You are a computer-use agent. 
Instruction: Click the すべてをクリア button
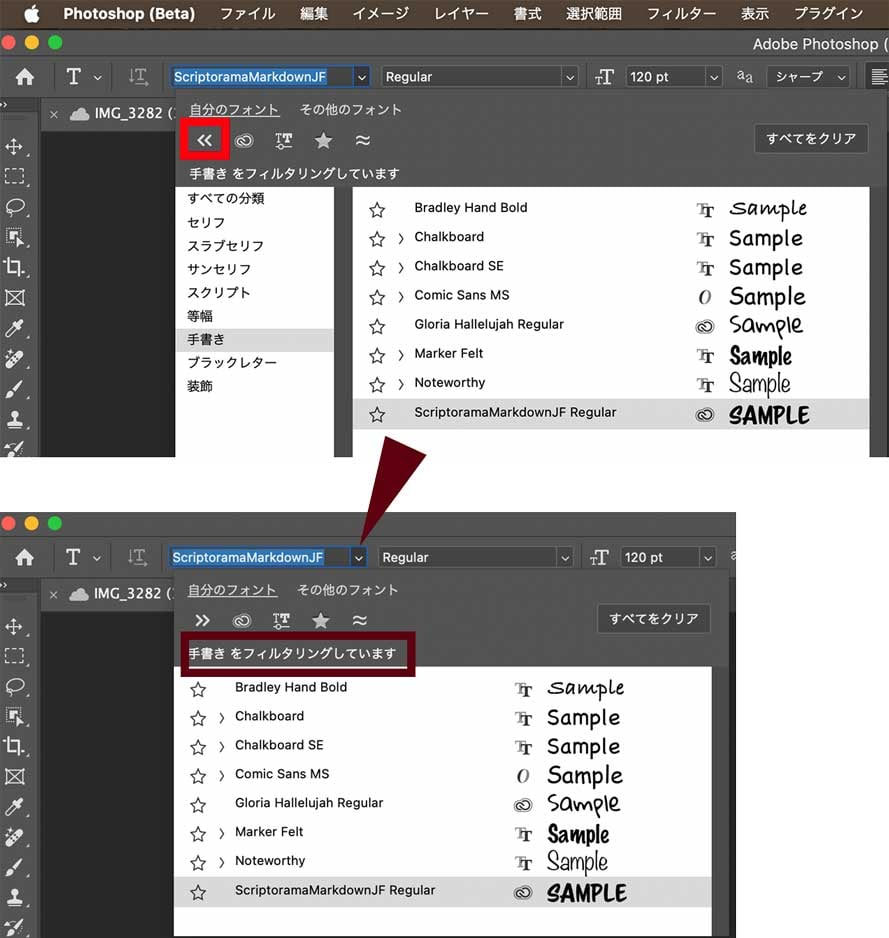pyautogui.click(x=810, y=139)
